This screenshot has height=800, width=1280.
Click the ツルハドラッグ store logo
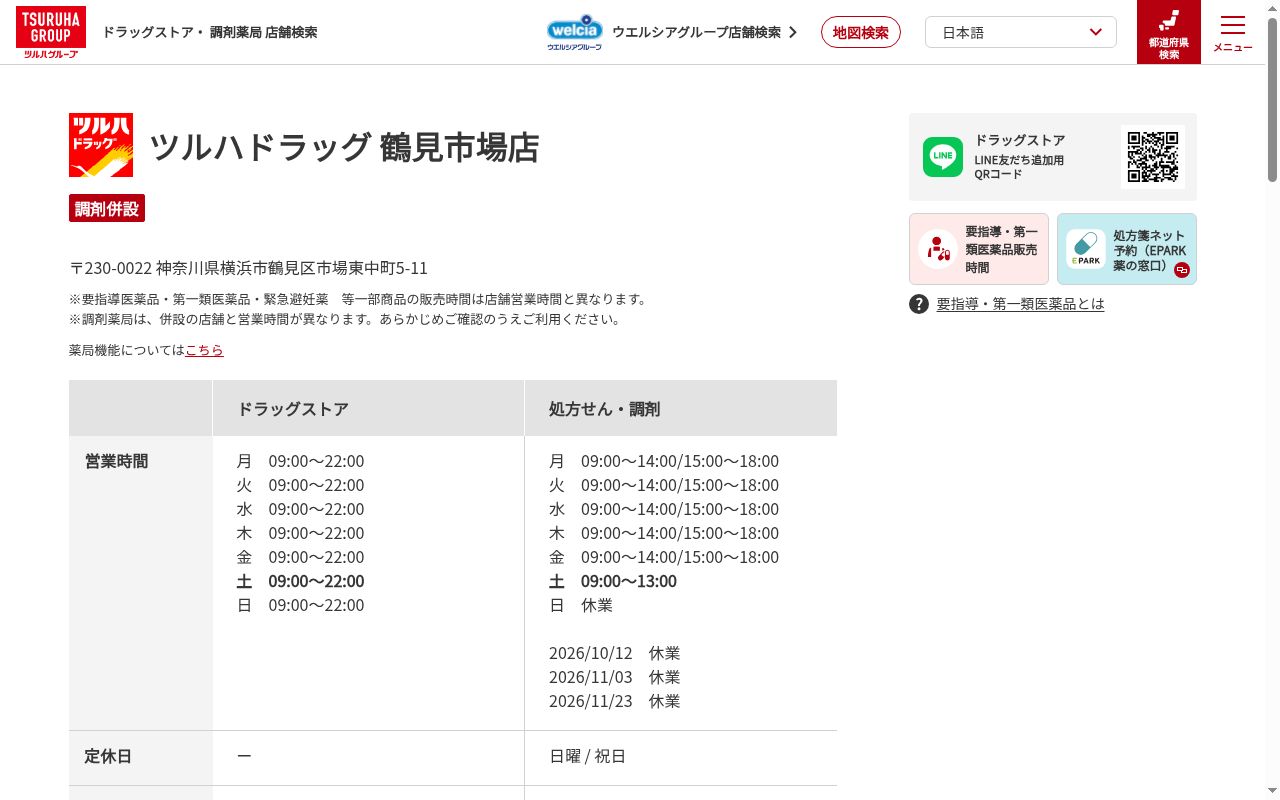(101, 145)
